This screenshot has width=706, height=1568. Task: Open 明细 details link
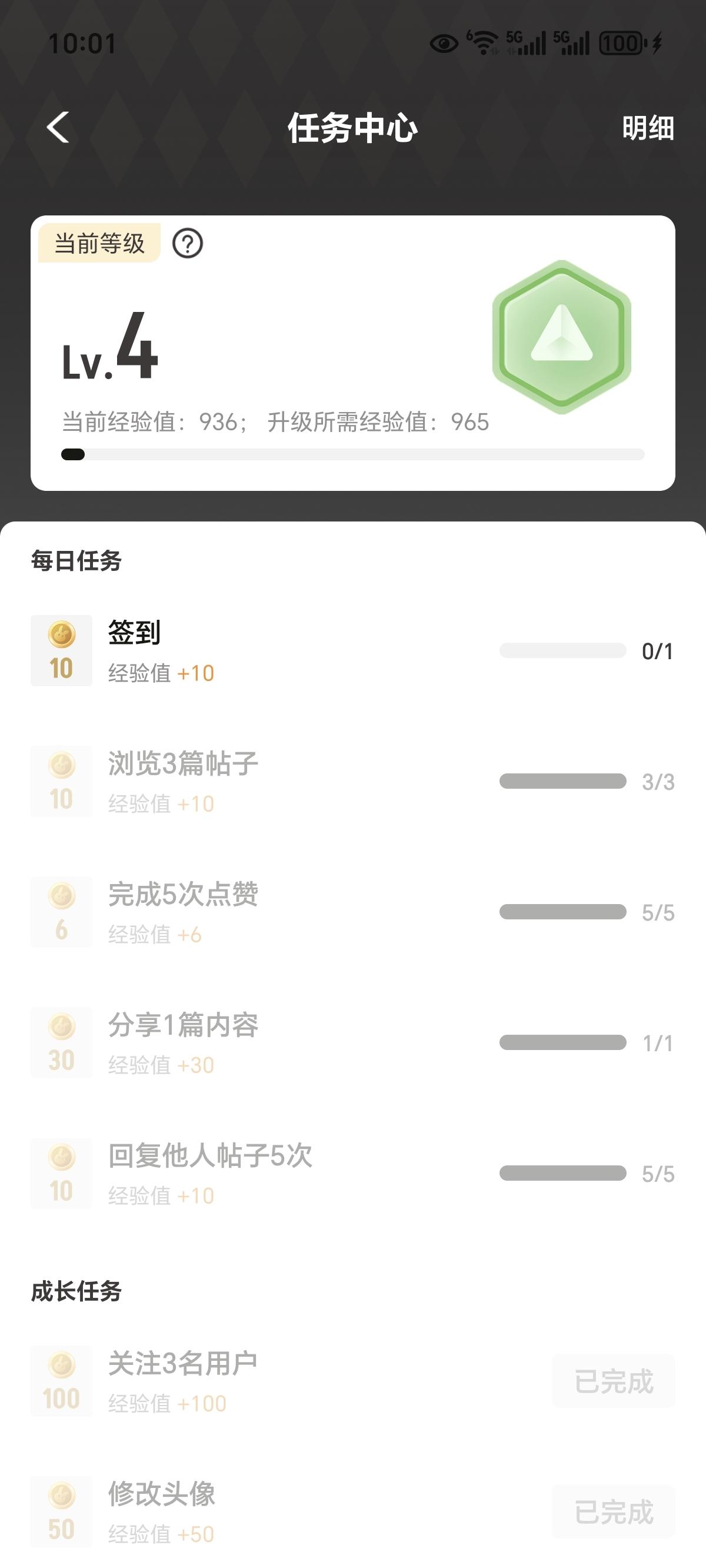tap(648, 128)
